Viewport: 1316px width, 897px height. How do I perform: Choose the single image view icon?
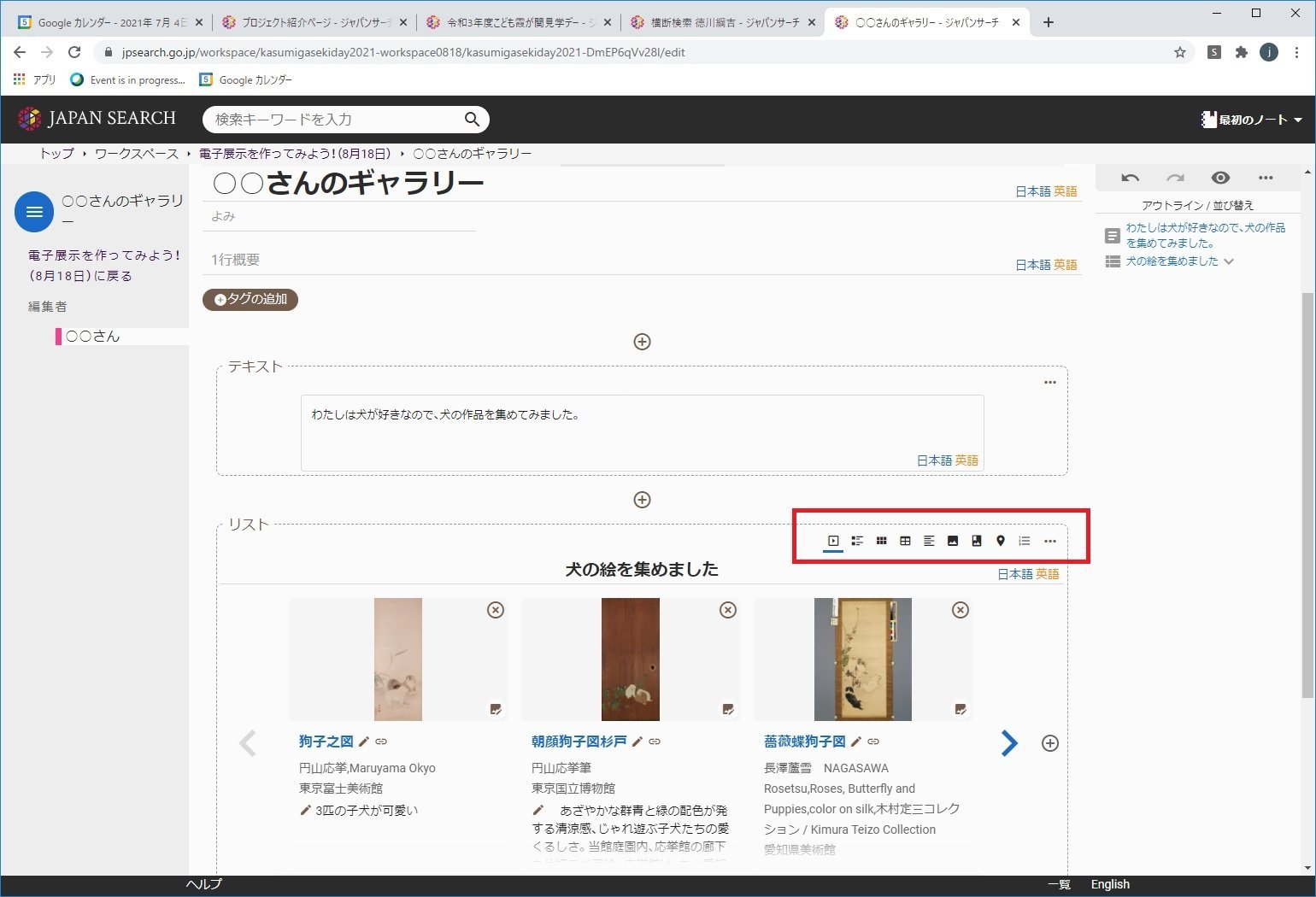953,541
